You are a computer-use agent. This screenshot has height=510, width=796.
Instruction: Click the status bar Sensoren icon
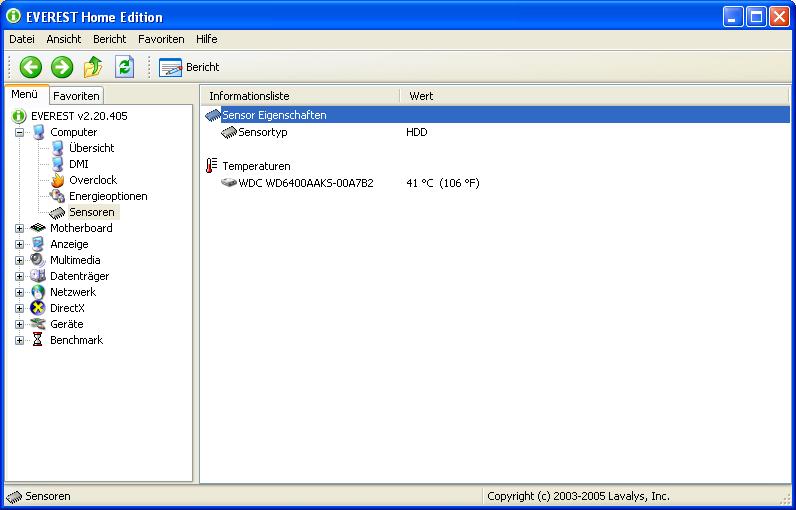click(x=14, y=496)
